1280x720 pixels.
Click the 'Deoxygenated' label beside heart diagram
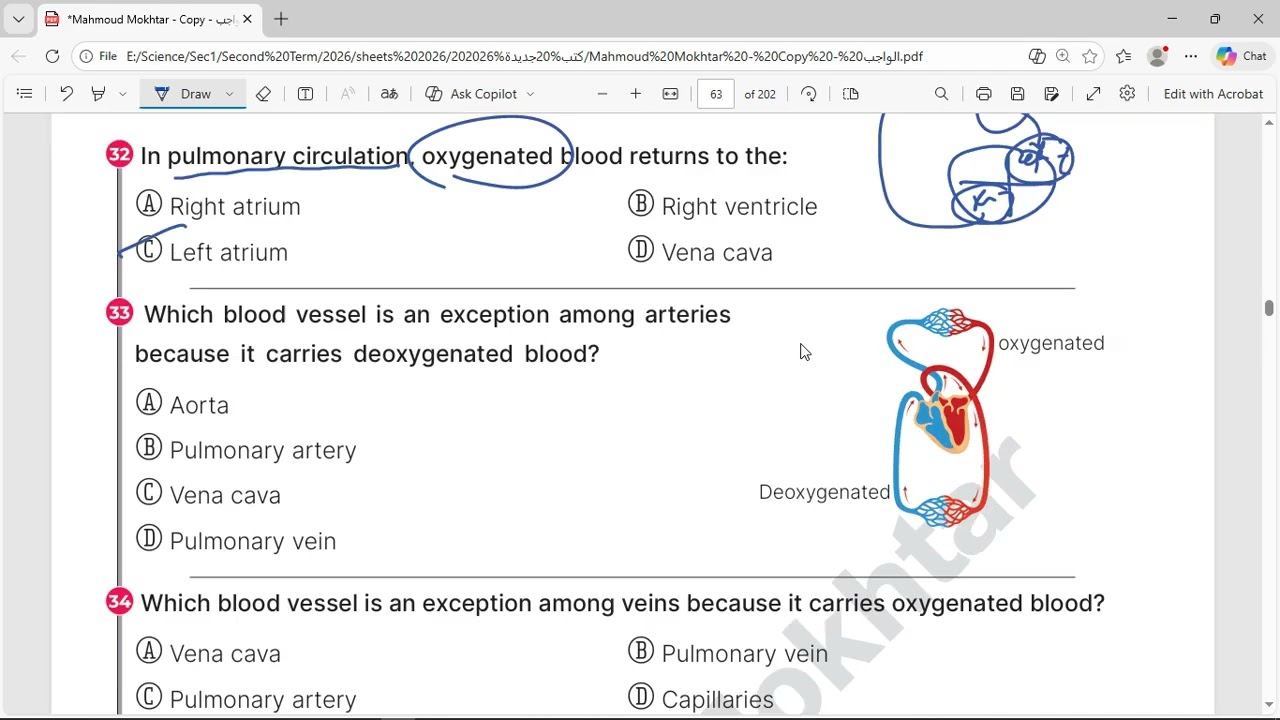(824, 492)
